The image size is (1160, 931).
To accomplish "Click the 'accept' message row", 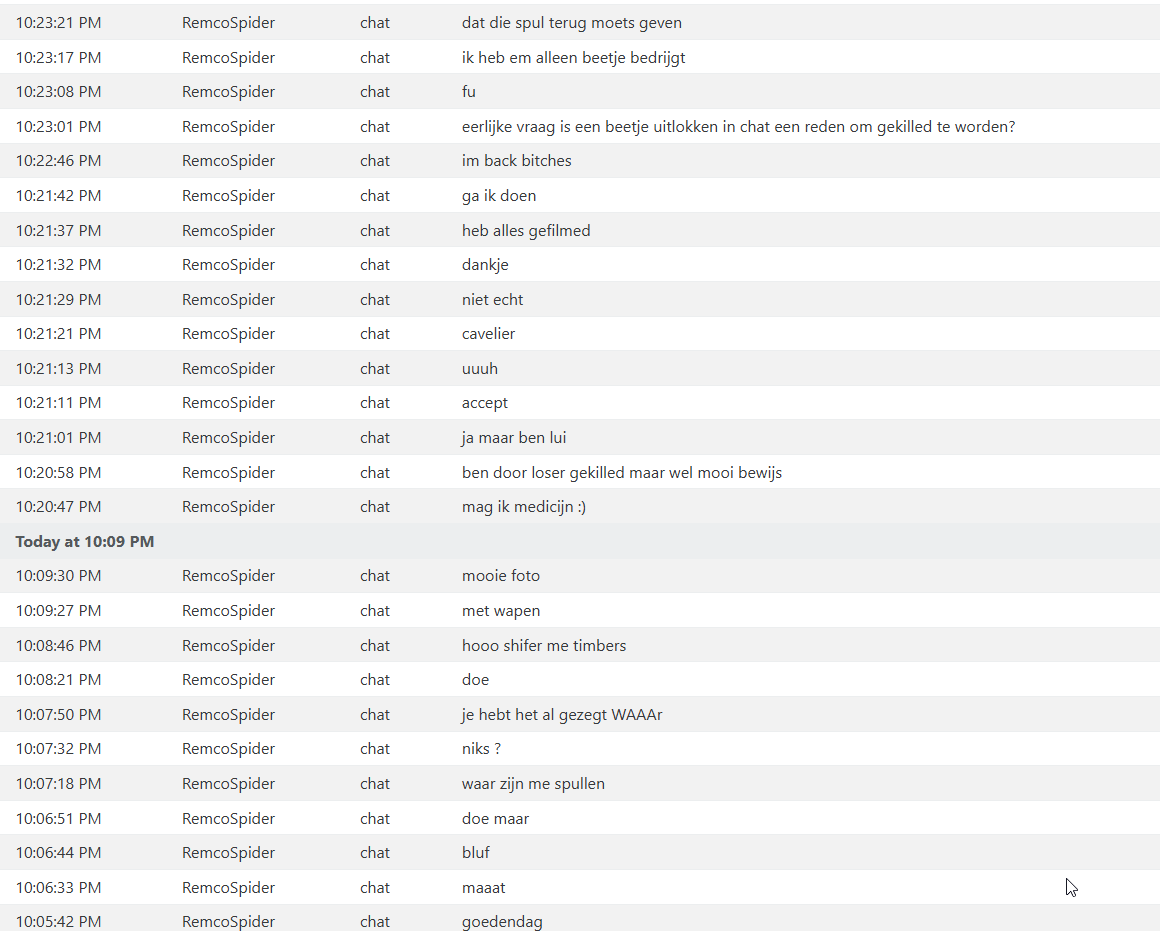I will point(580,403).
